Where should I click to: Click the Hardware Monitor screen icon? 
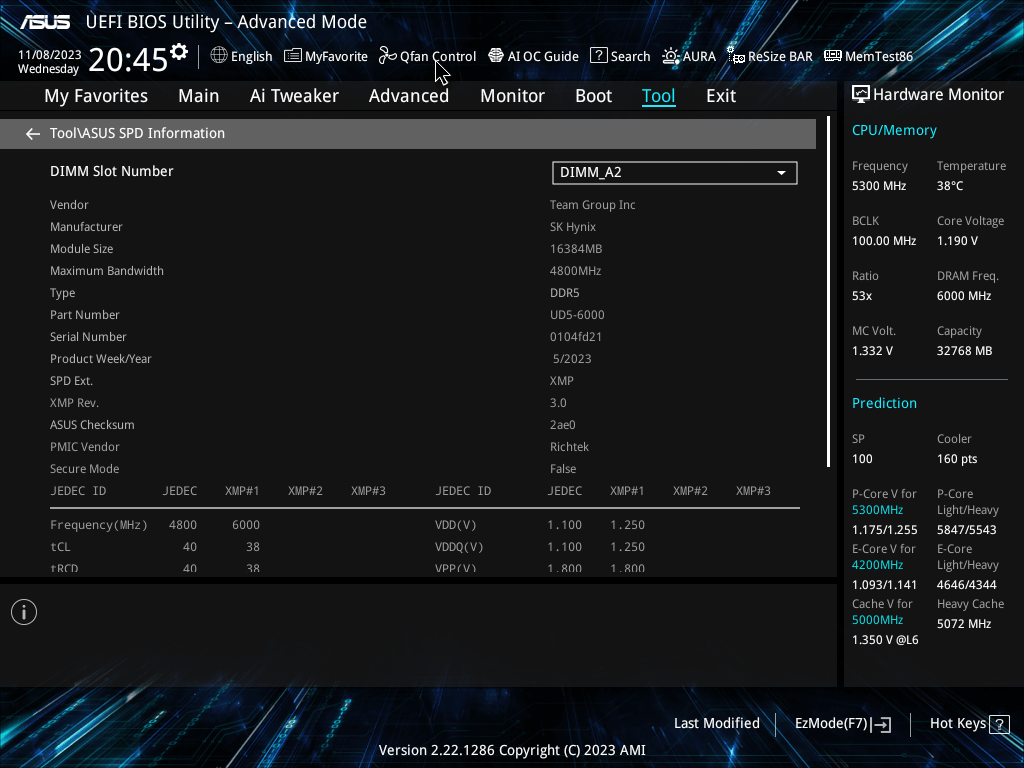pyautogui.click(x=861, y=95)
